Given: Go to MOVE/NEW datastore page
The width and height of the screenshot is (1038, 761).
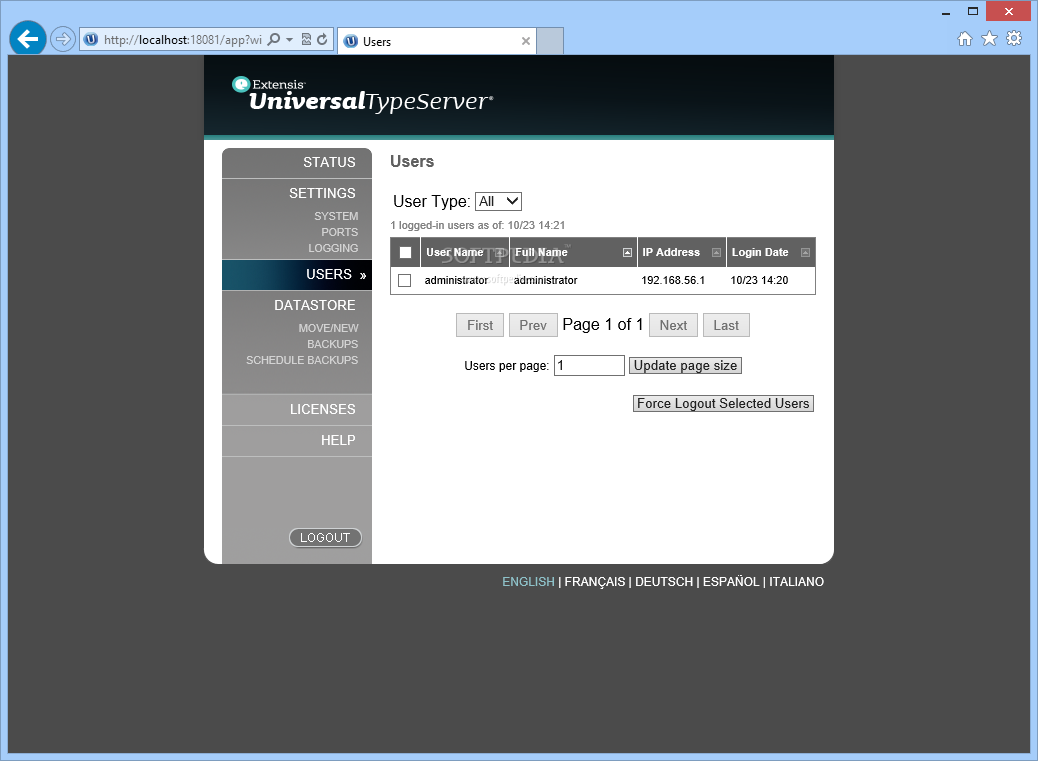Looking at the screenshot, I should [x=328, y=328].
